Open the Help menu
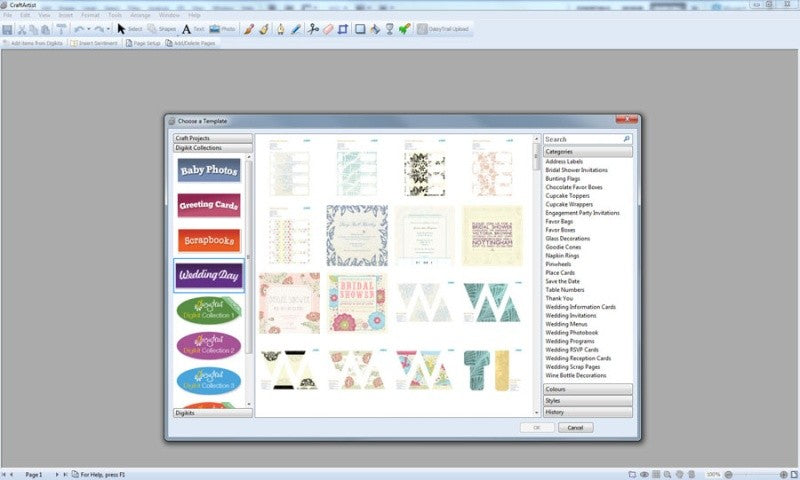 [x=194, y=15]
